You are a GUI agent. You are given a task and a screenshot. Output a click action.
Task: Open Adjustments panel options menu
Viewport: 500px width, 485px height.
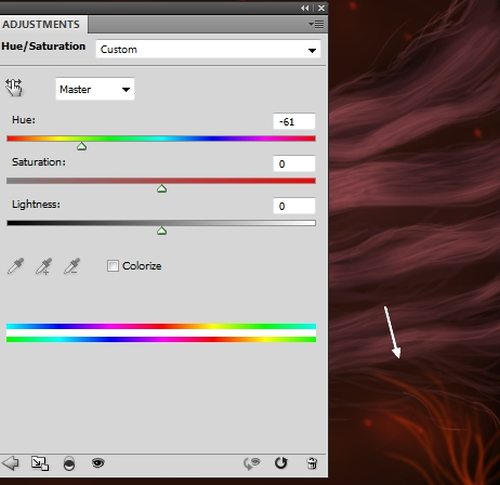316,24
